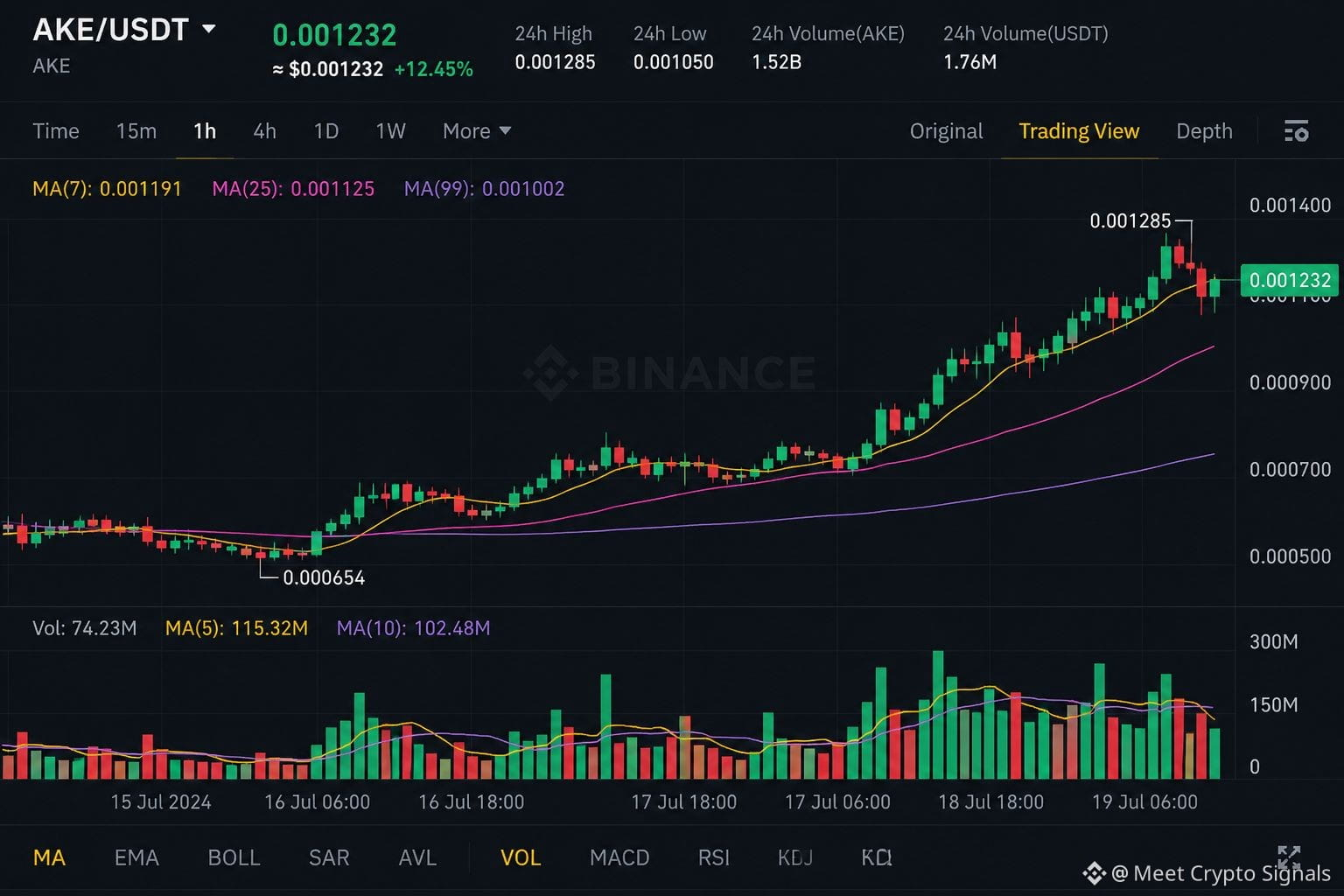The height and width of the screenshot is (896, 1344).
Task: Click the Meet Crypto Signals watermark handle
Action: pos(1221,873)
